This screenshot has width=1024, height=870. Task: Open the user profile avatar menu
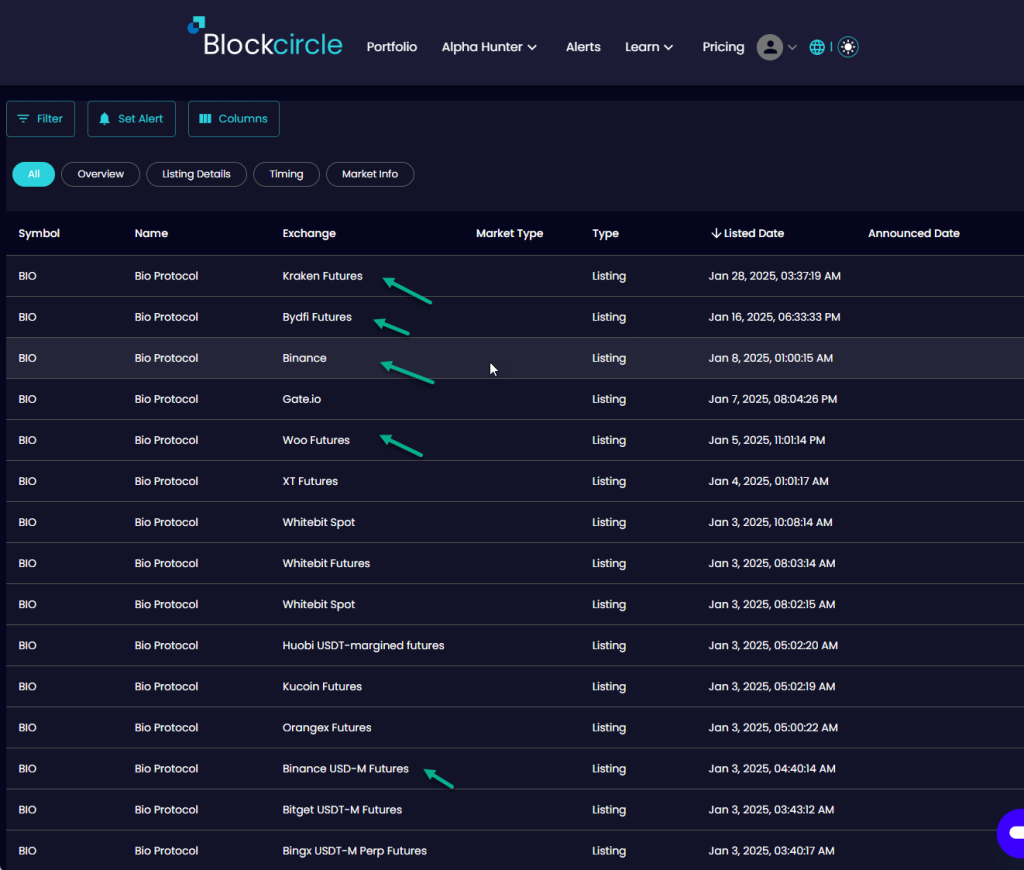[769, 47]
